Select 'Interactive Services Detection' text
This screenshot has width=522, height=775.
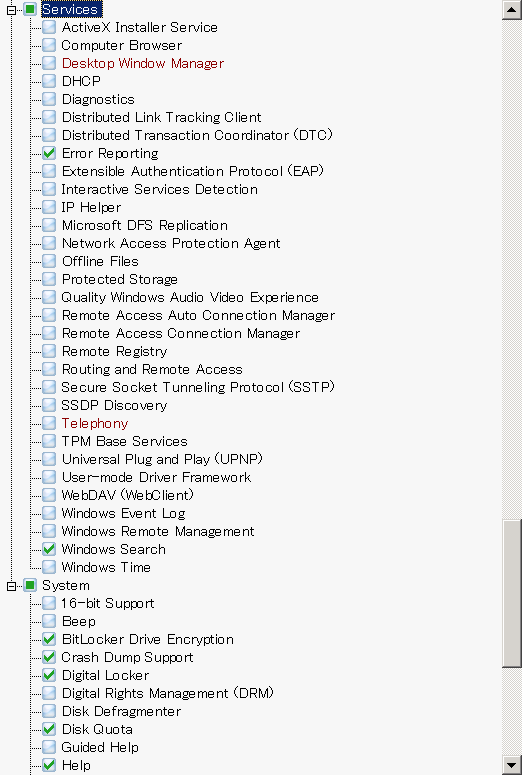coord(160,189)
